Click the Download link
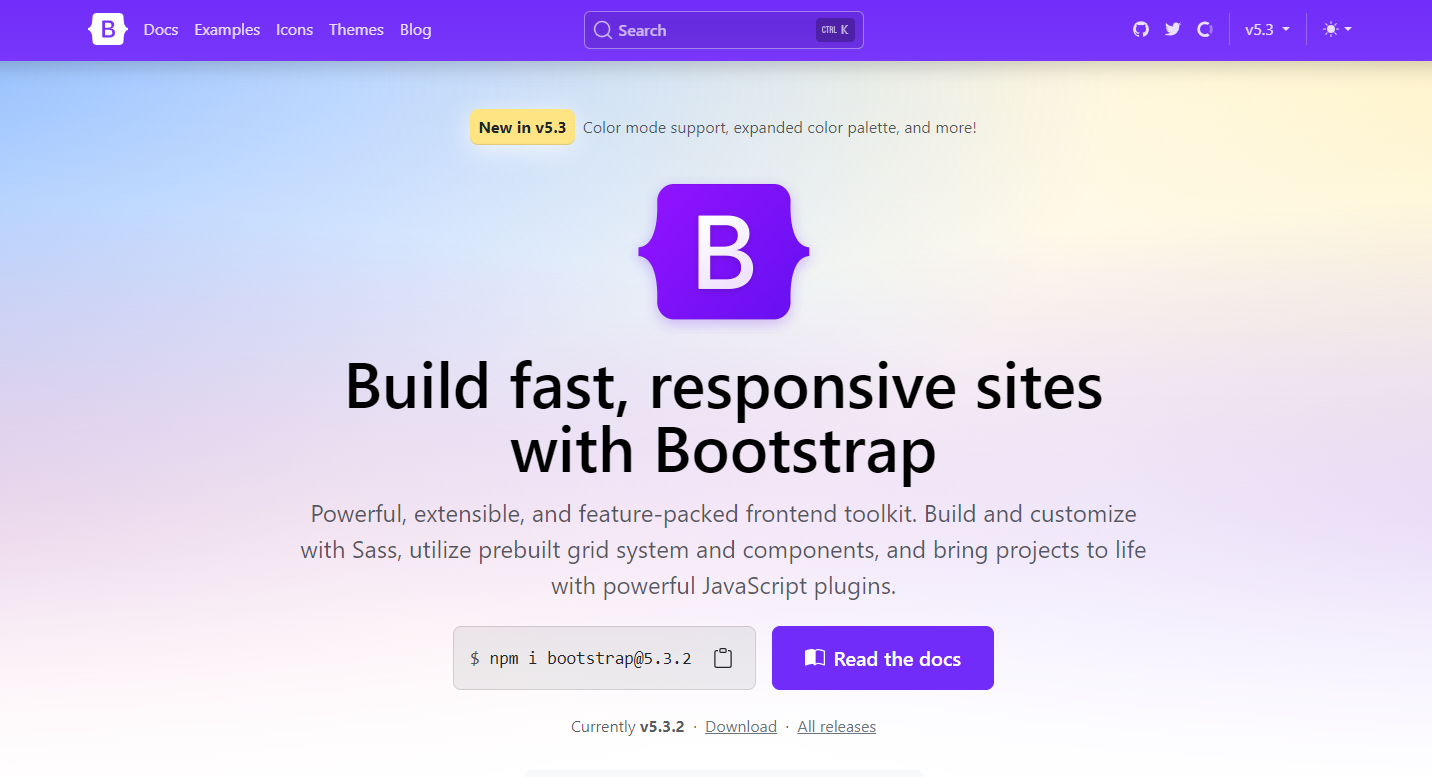The width and height of the screenshot is (1432, 777). point(741,727)
